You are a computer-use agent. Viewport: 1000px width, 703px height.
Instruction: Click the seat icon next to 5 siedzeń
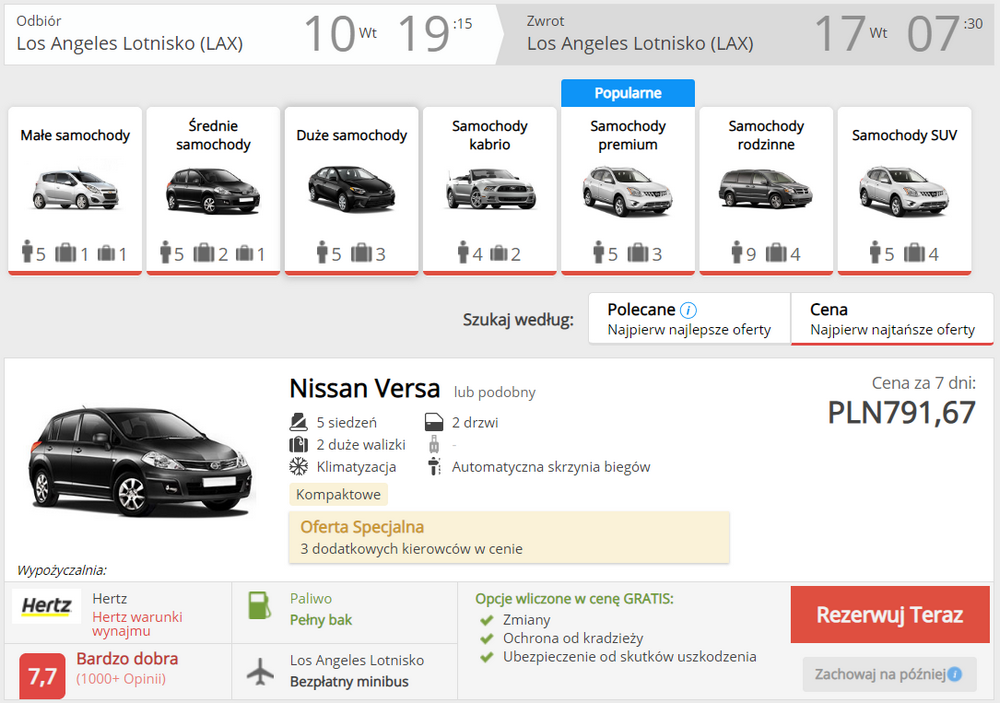pos(298,422)
